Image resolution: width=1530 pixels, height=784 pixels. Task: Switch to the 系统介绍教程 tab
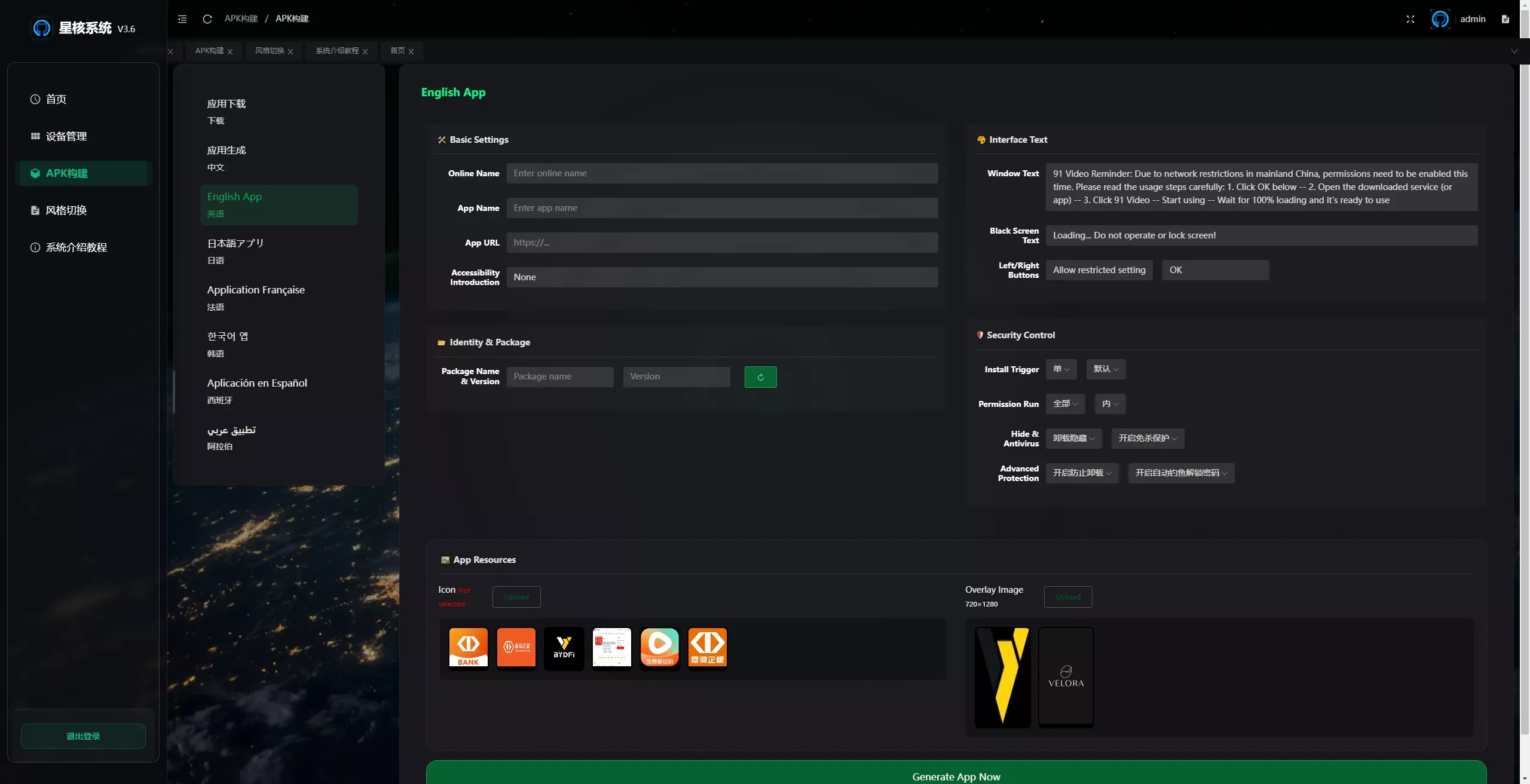337,51
